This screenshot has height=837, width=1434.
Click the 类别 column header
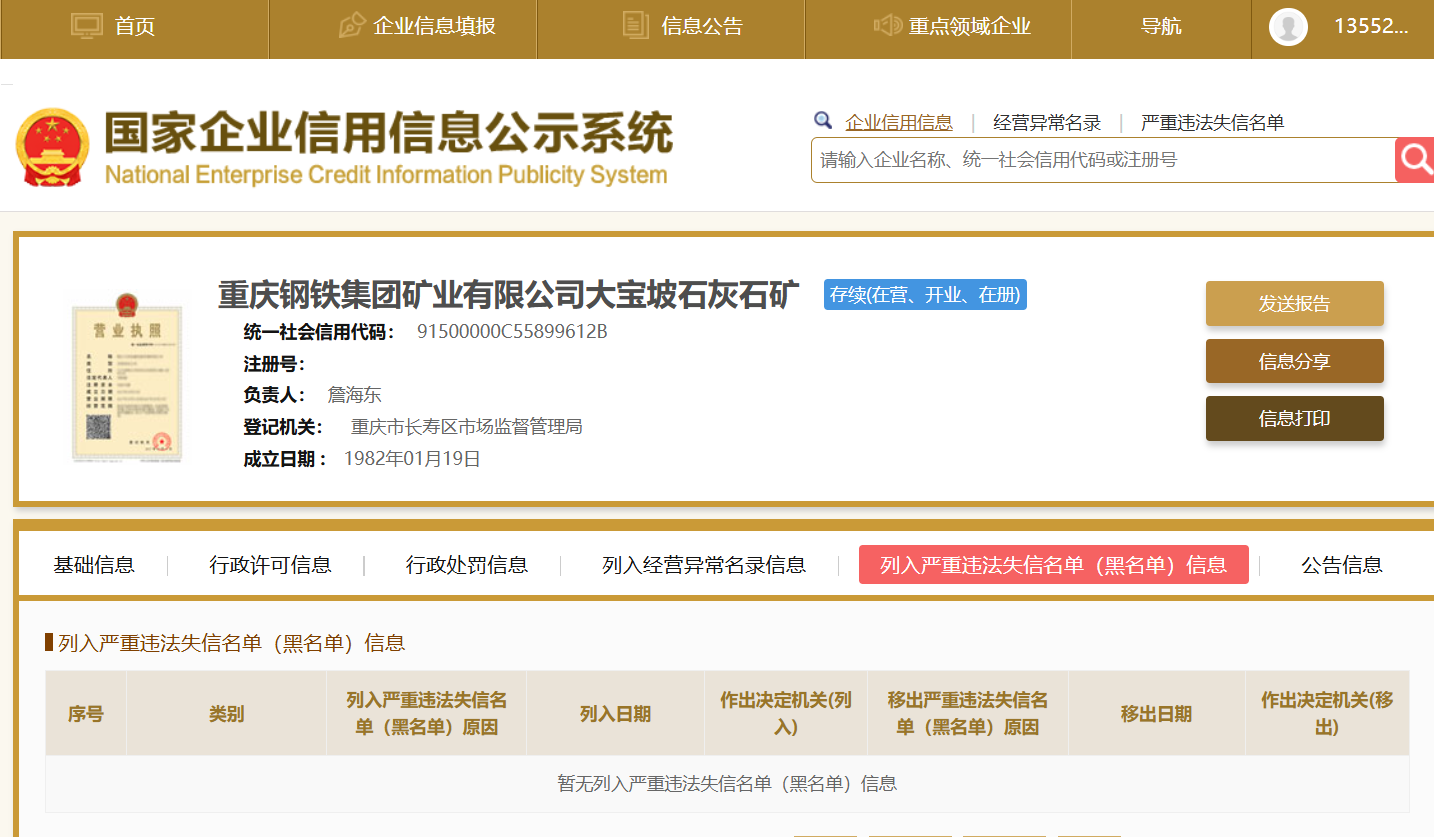(x=226, y=714)
